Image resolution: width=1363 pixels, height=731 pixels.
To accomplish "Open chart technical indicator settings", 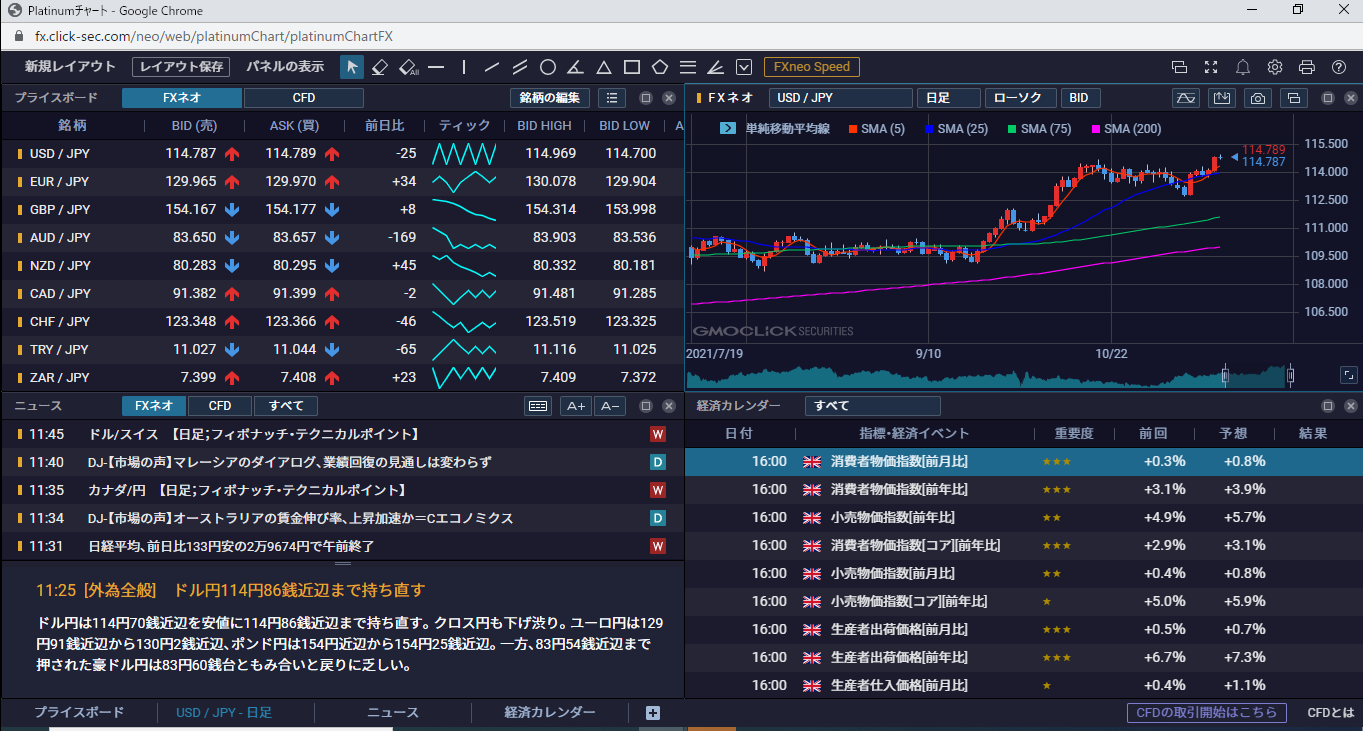I will [1186, 98].
